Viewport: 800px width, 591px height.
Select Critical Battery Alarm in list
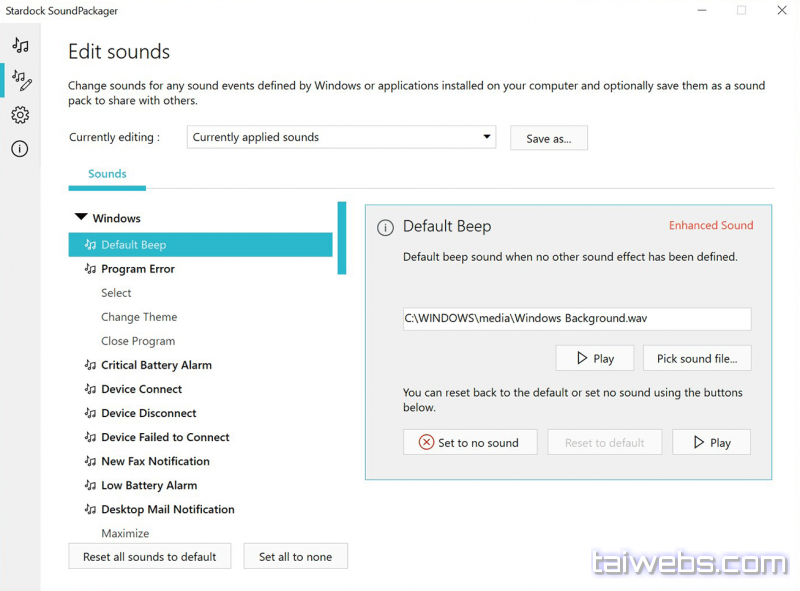[x=156, y=365]
